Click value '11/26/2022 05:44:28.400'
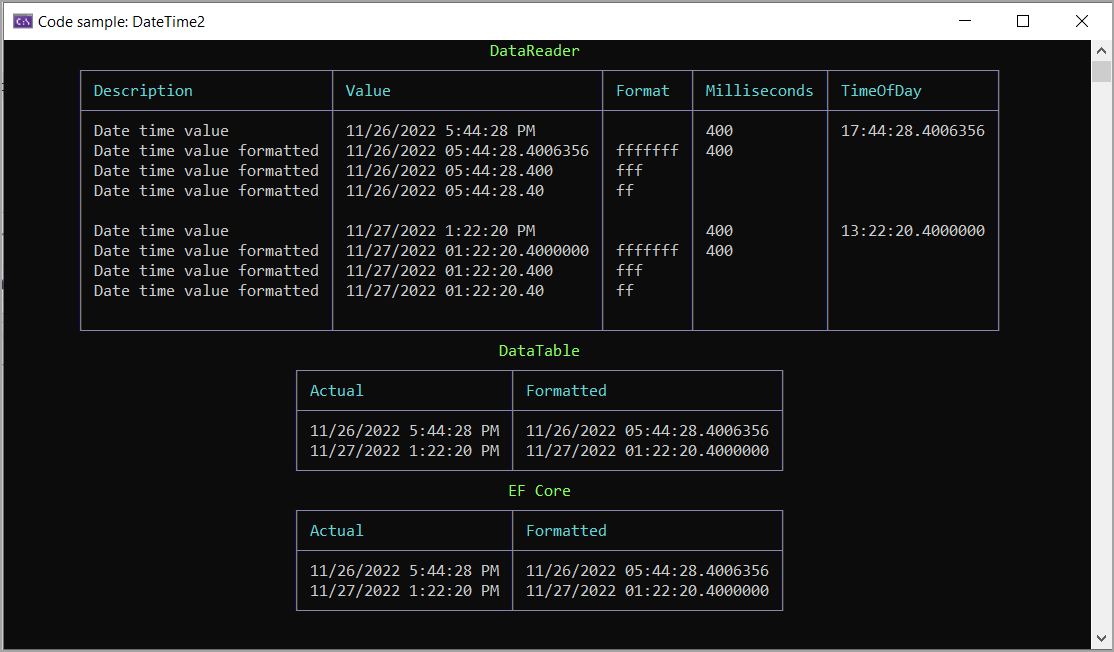 click(449, 170)
